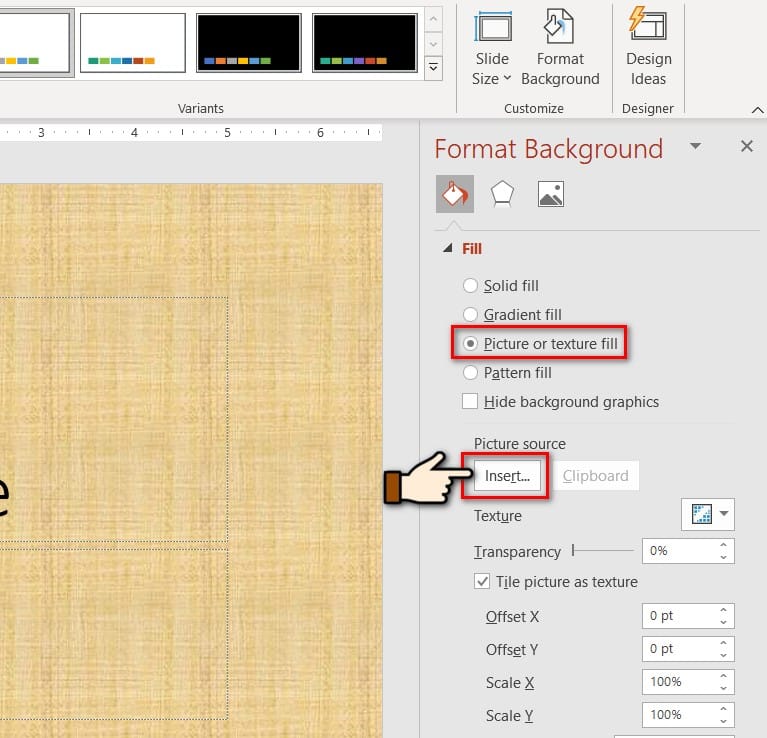Choose the Gradient fill option
Screen dimensions: 767x738
click(x=471, y=315)
